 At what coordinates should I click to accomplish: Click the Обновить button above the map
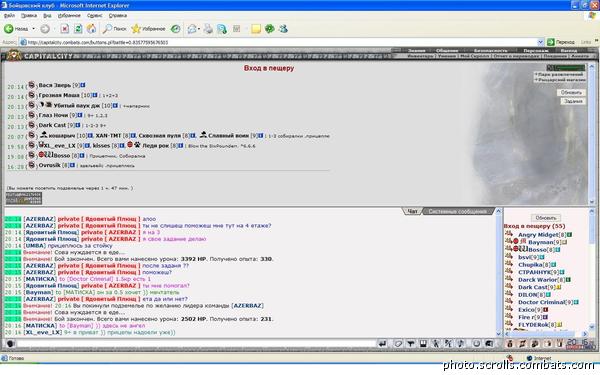pyautogui.click(x=571, y=93)
